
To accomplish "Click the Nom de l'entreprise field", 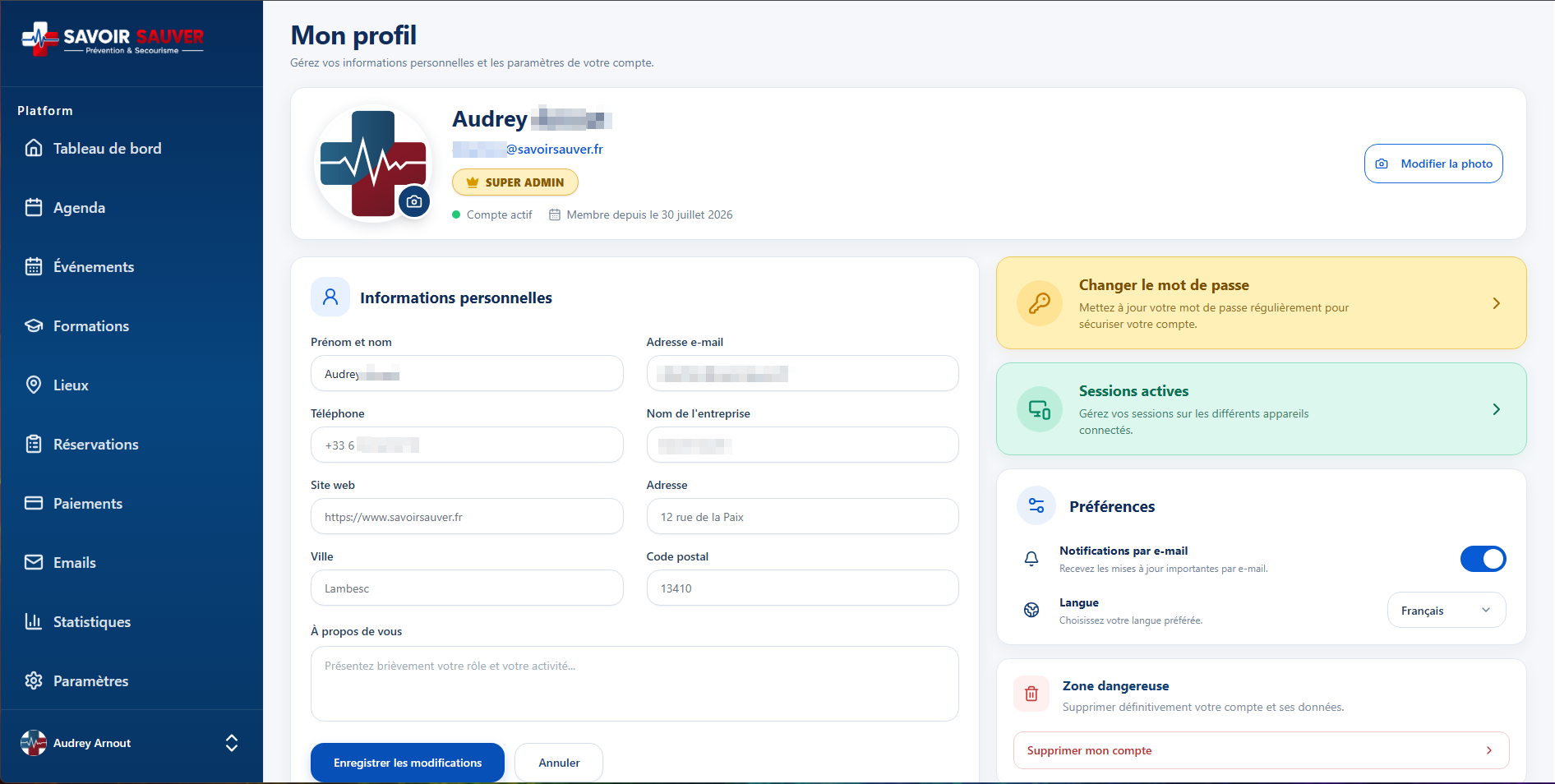I will 803,445.
